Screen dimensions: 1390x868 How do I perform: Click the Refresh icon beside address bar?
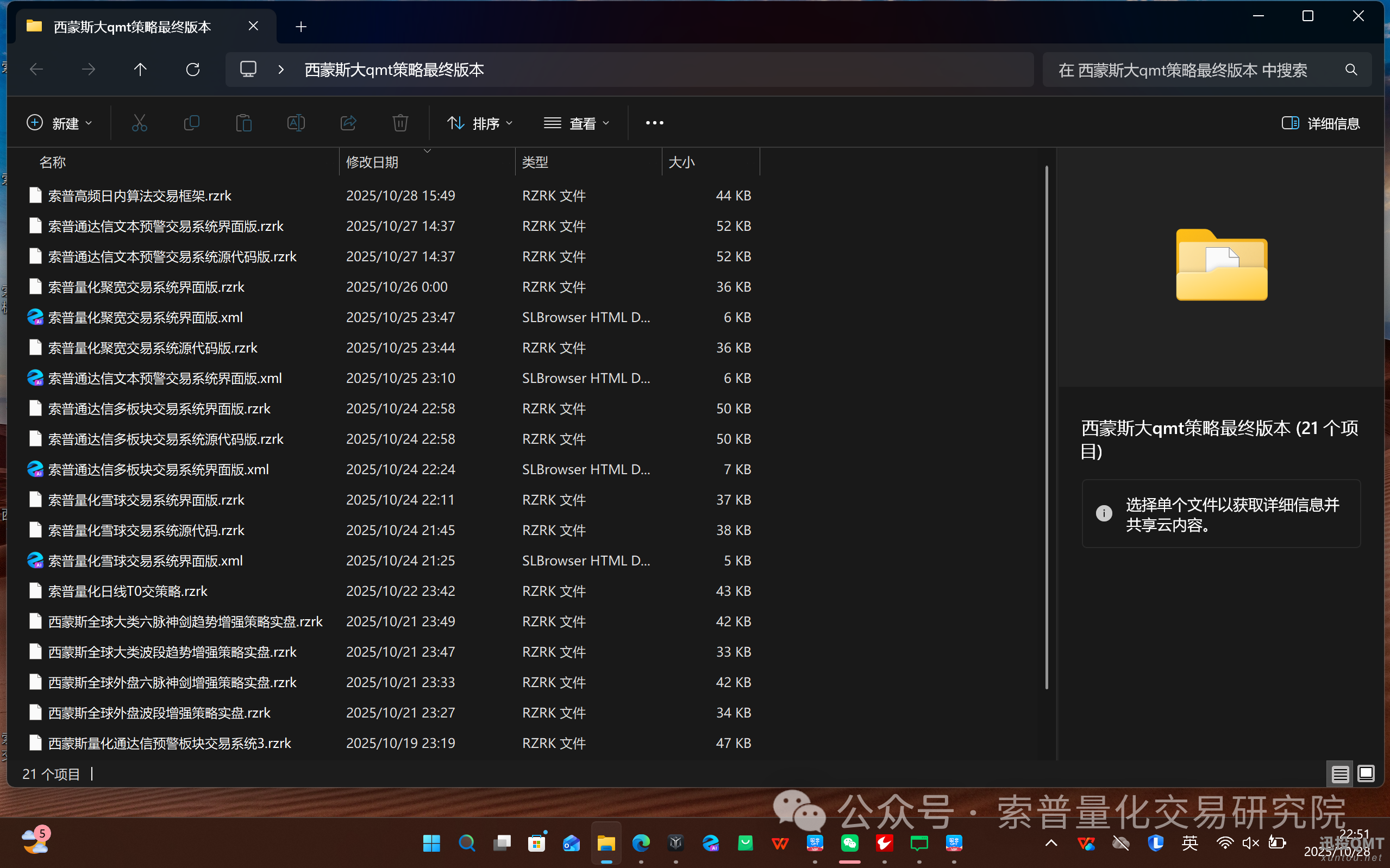pyautogui.click(x=193, y=70)
